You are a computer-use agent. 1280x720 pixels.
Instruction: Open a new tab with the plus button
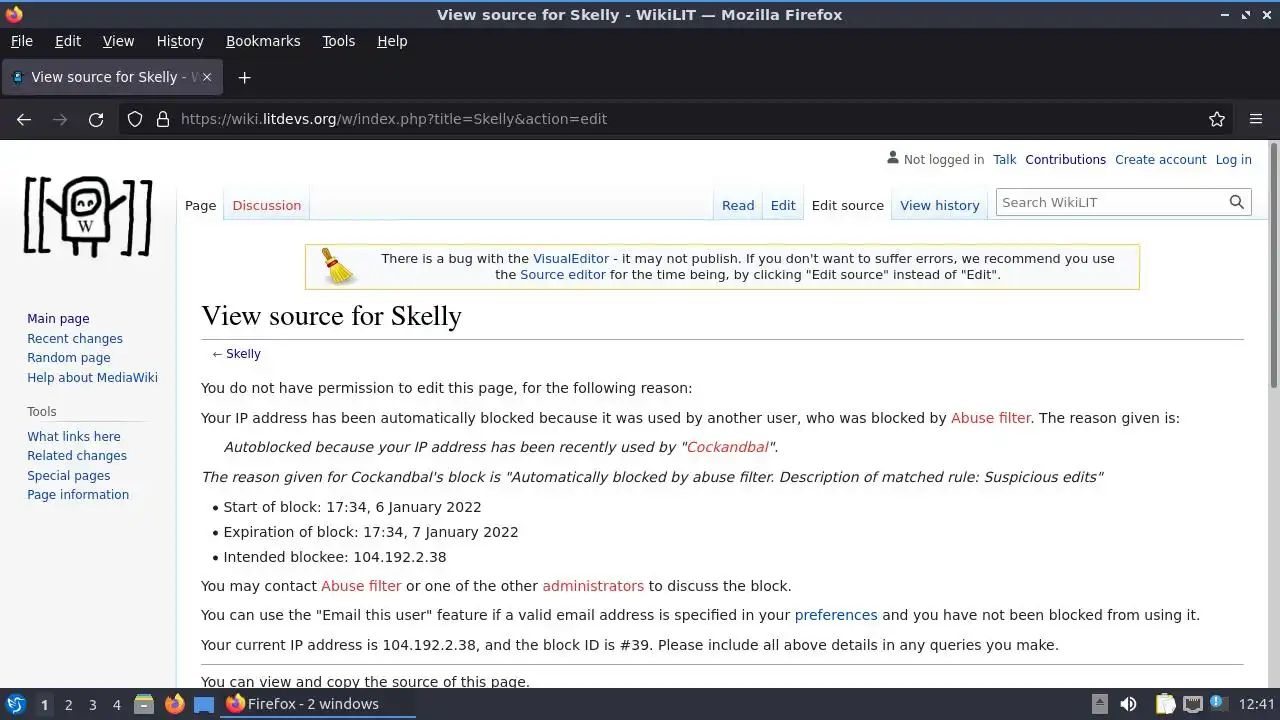click(244, 77)
